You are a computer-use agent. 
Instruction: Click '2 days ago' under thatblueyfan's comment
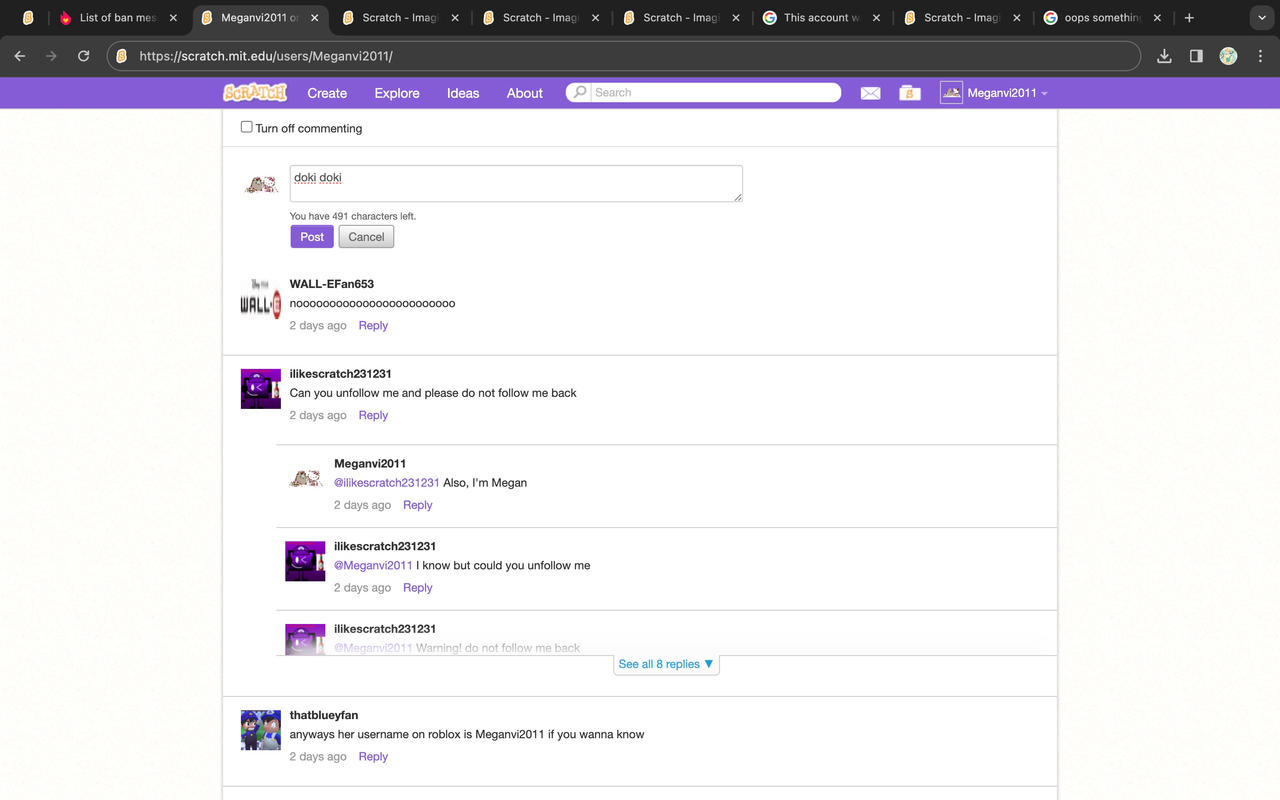click(318, 757)
